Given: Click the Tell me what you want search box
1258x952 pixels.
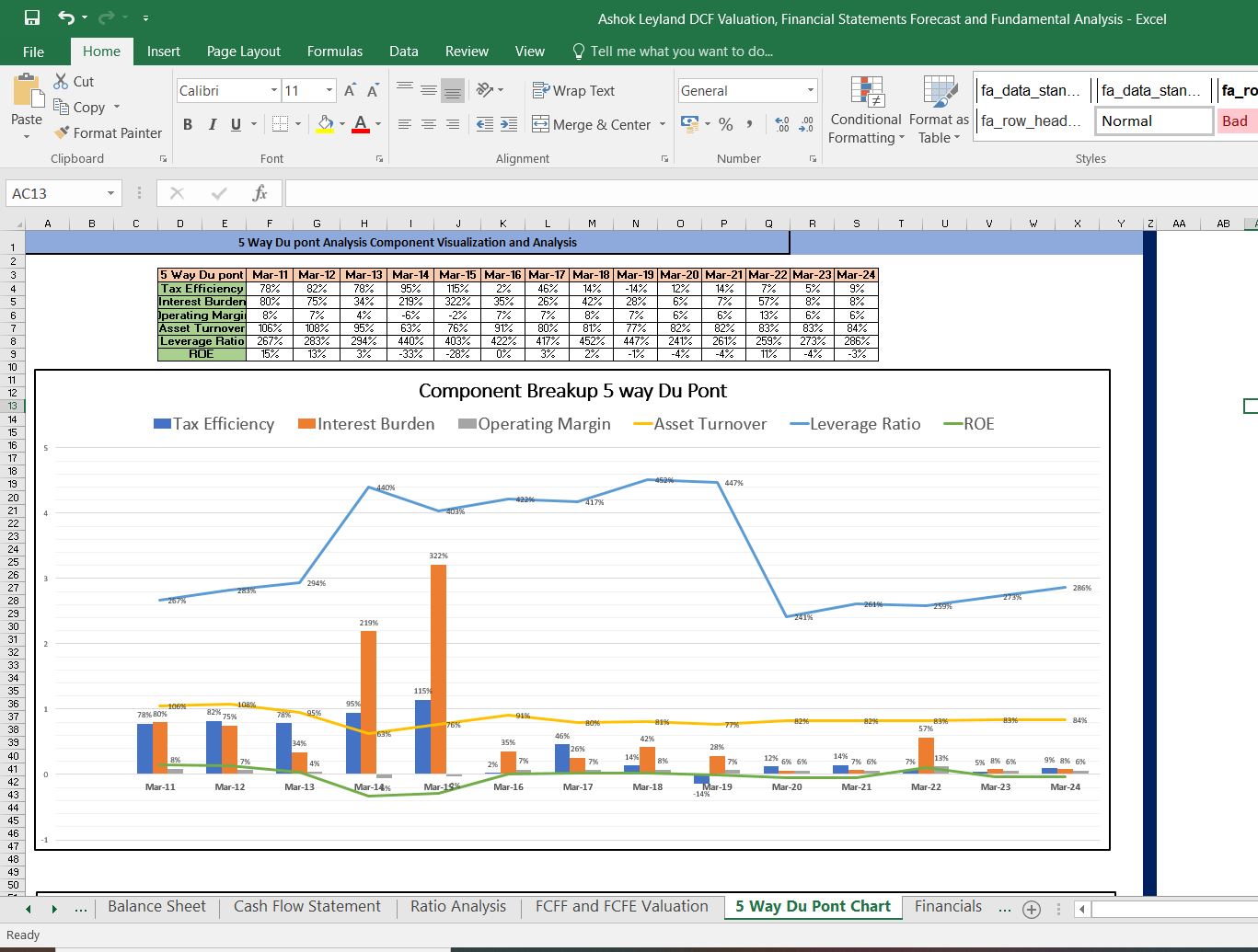Looking at the screenshot, I should pyautogui.click(x=673, y=52).
